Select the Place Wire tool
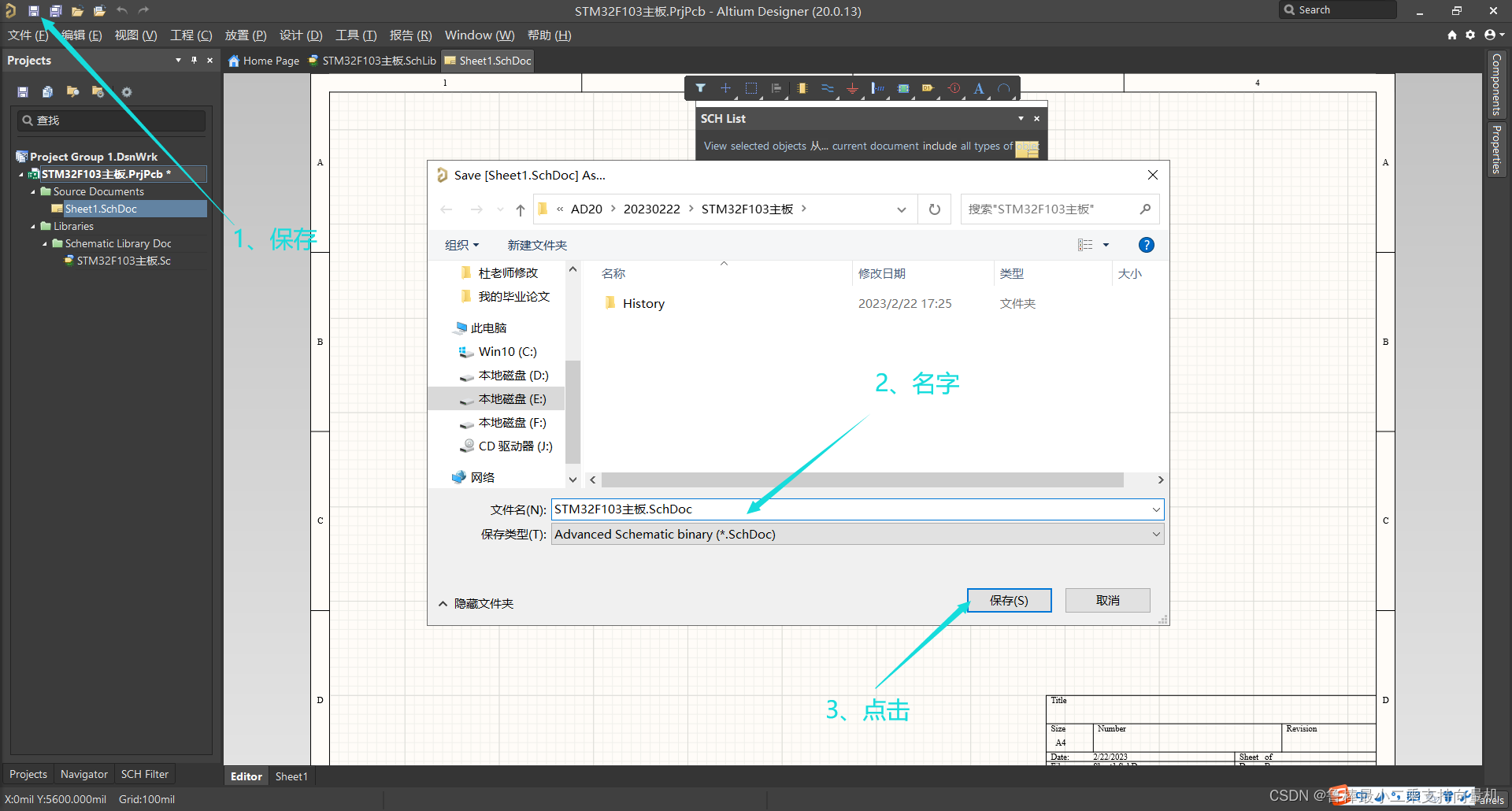The width and height of the screenshot is (1512, 811). [827, 88]
